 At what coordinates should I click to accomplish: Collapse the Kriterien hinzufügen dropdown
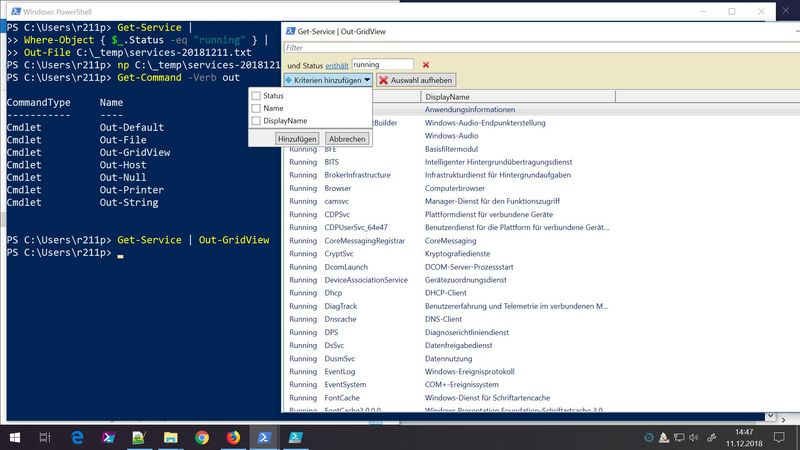(328, 79)
